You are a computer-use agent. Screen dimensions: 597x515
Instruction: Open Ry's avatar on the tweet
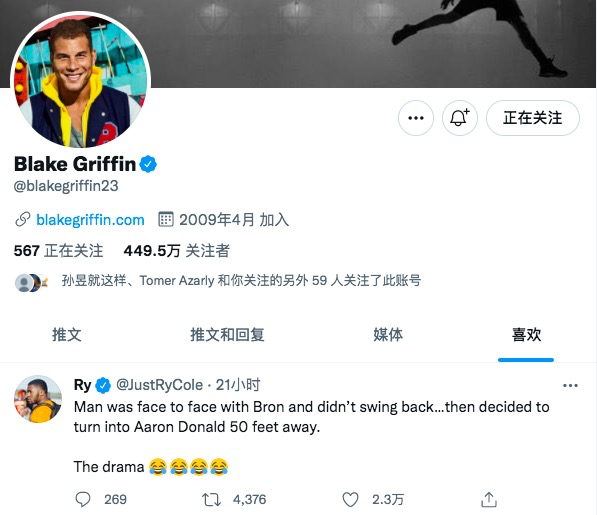click(x=38, y=399)
